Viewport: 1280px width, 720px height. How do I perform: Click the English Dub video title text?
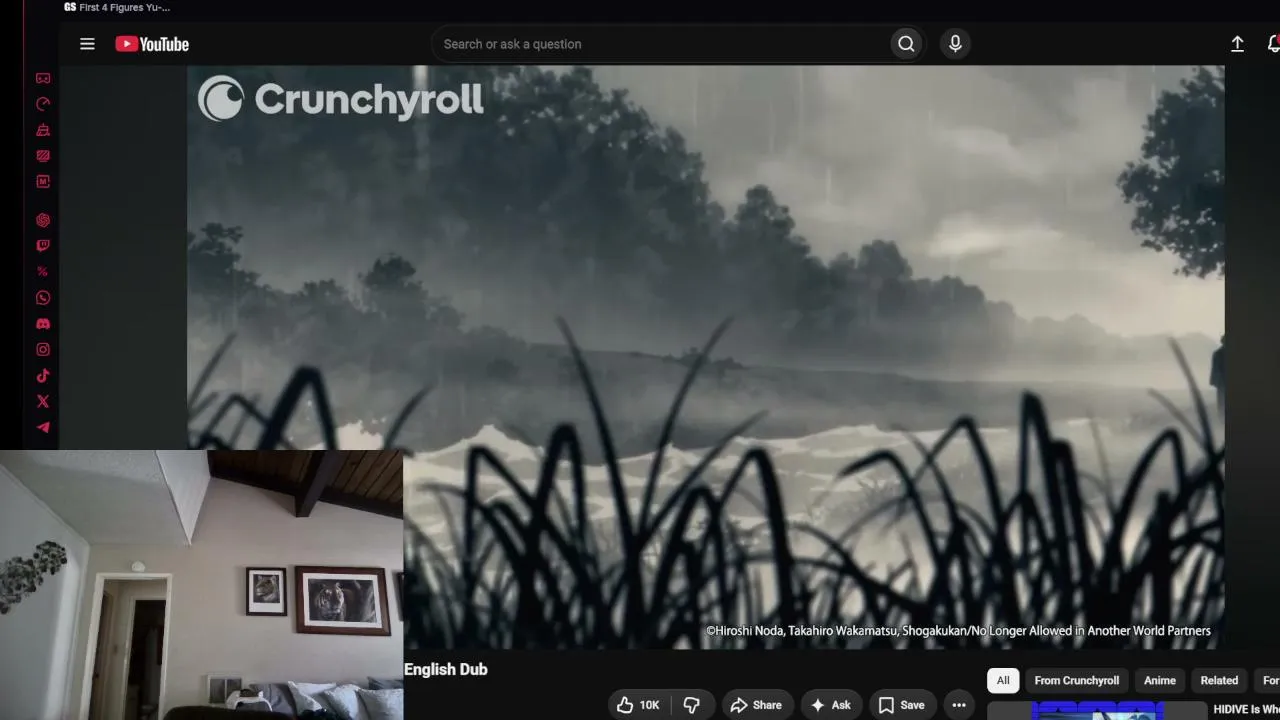[446, 670]
